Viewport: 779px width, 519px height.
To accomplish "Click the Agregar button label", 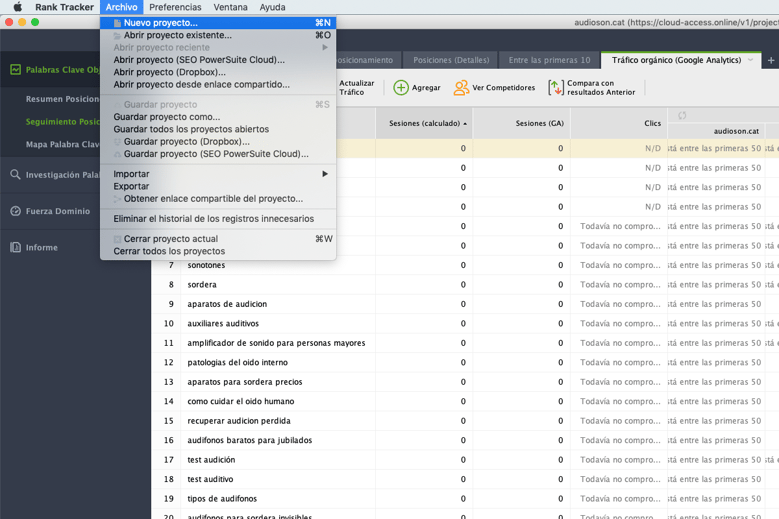I will coord(426,87).
